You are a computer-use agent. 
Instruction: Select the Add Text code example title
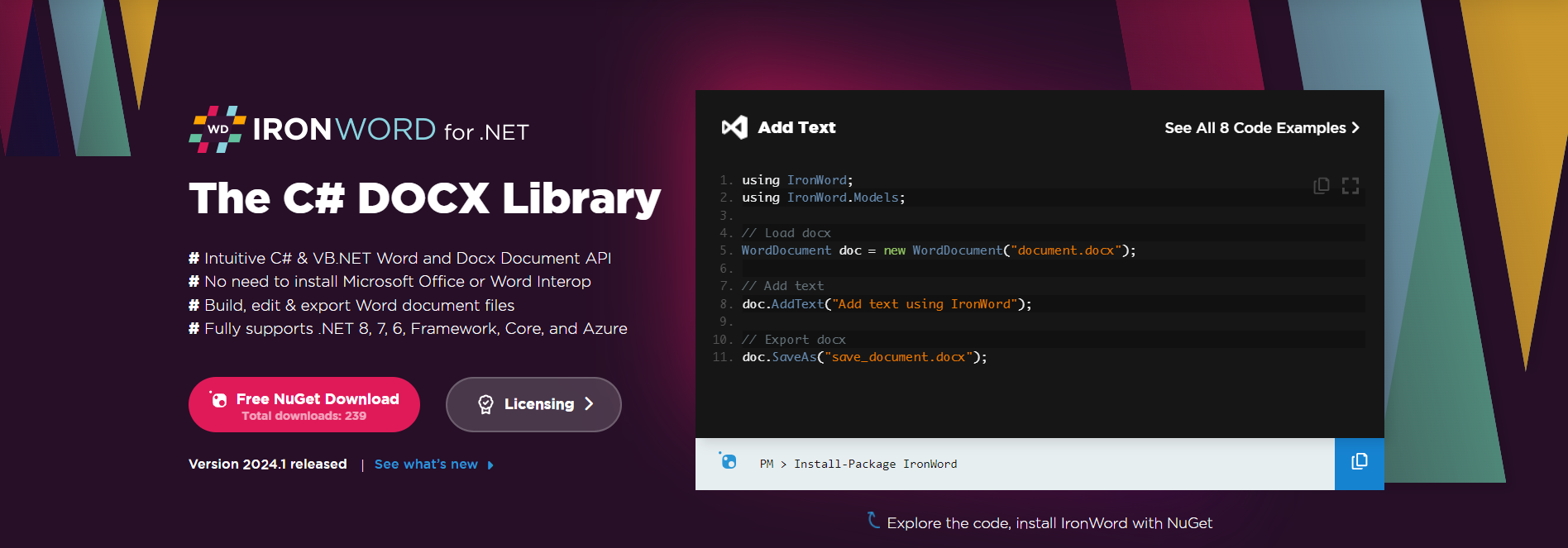[x=796, y=127]
